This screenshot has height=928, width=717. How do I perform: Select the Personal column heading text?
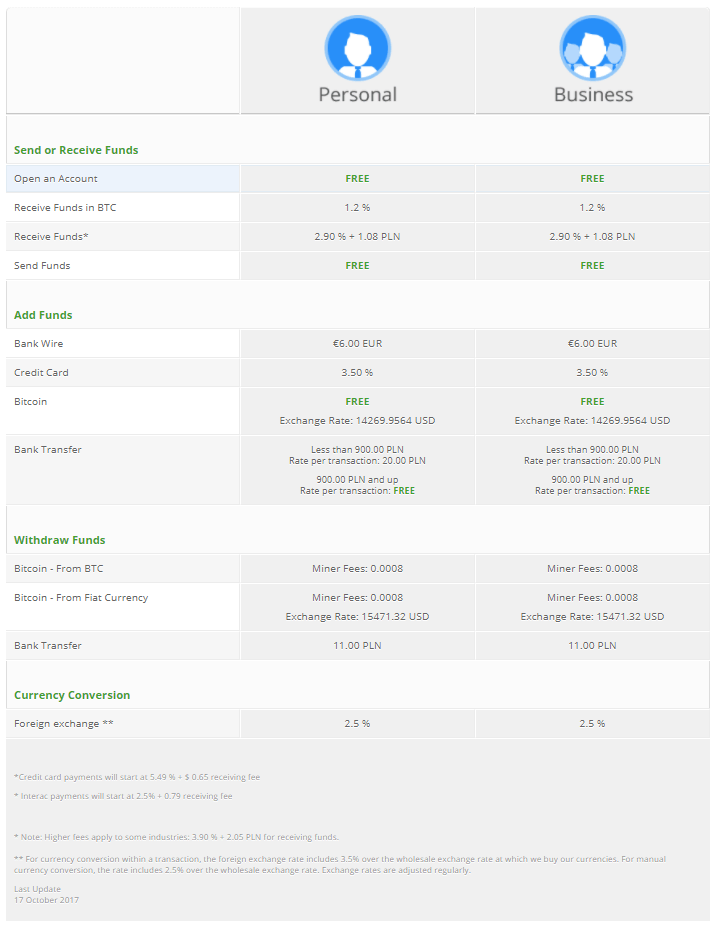(x=357, y=95)
